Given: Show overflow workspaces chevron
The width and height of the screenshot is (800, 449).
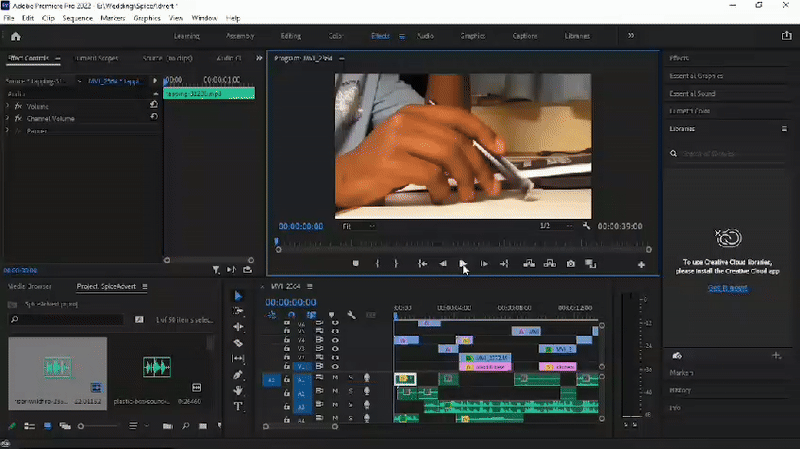Looking at the screenshot, I should coord(631,36).
